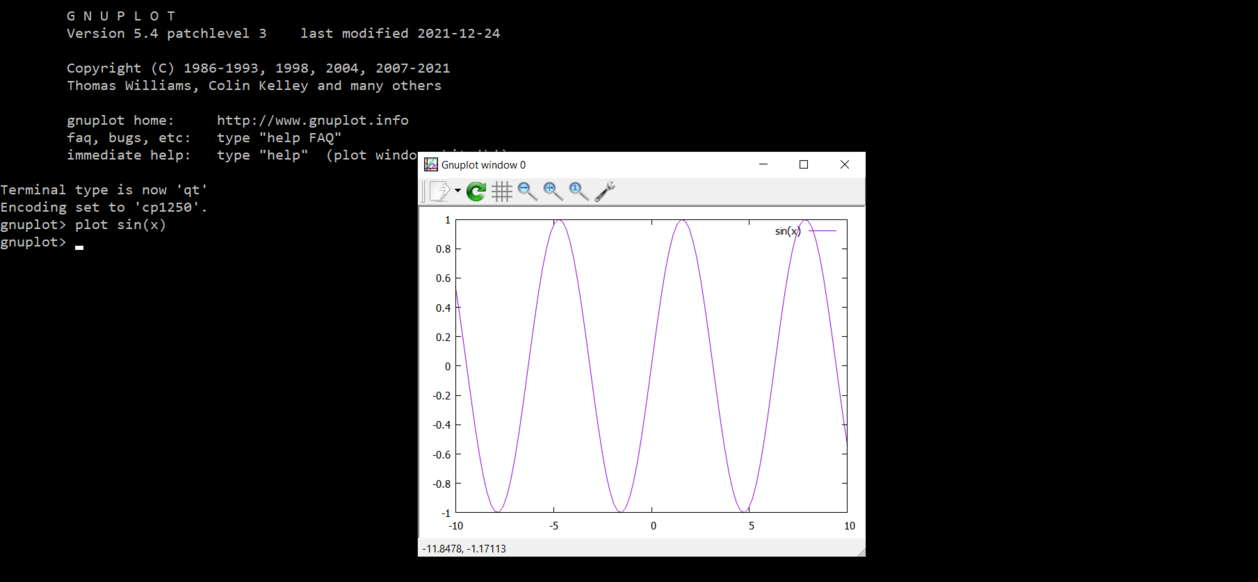Zoom to the next region with magnifier-plus icon

552,192
